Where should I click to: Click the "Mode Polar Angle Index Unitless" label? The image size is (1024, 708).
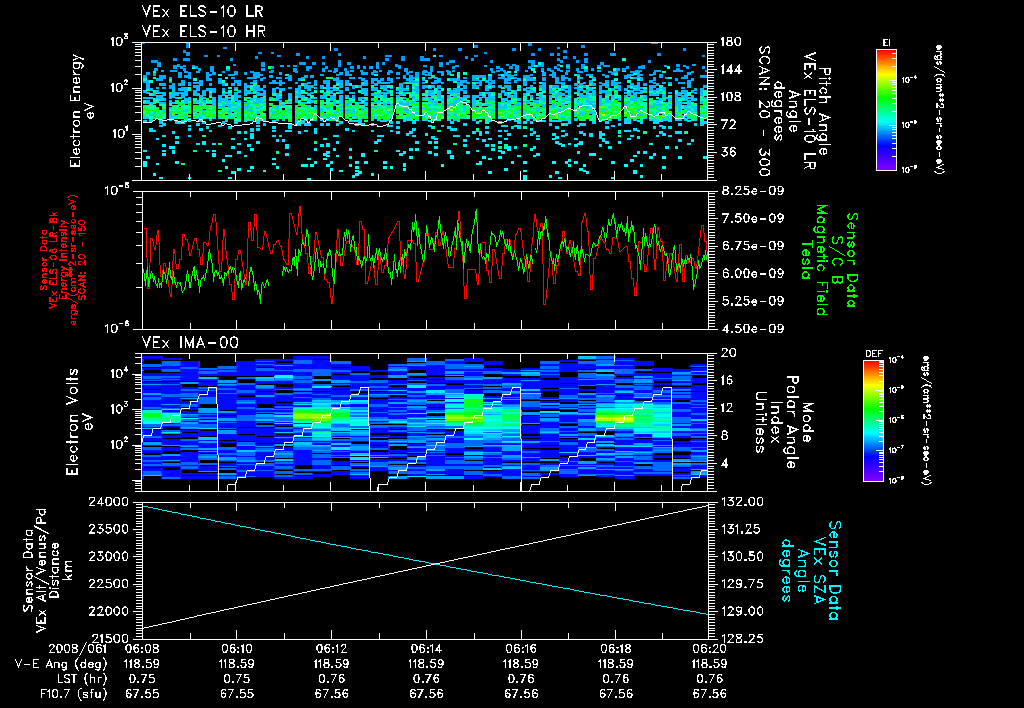tap(782, 422)
